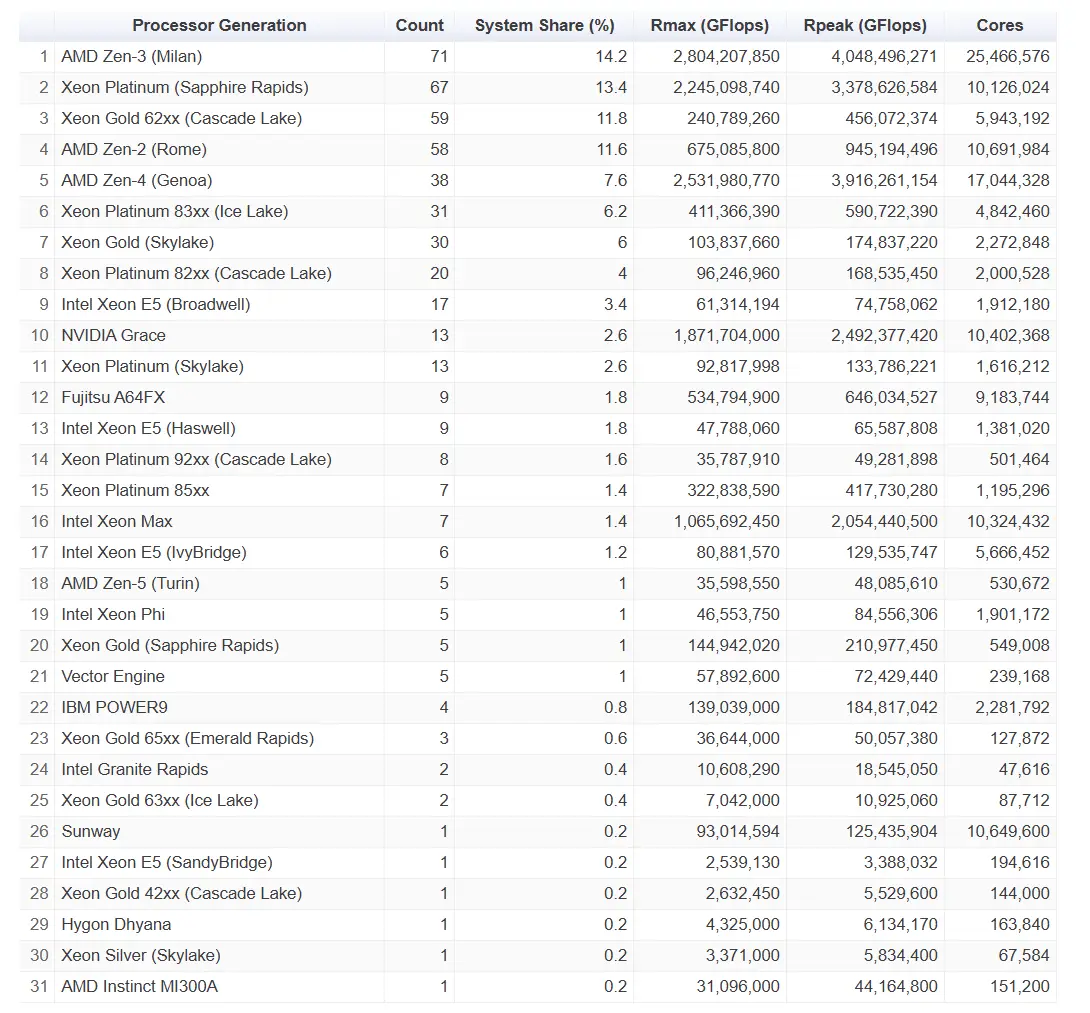Click the Vector Engine processor name

[x=113, y=676]
